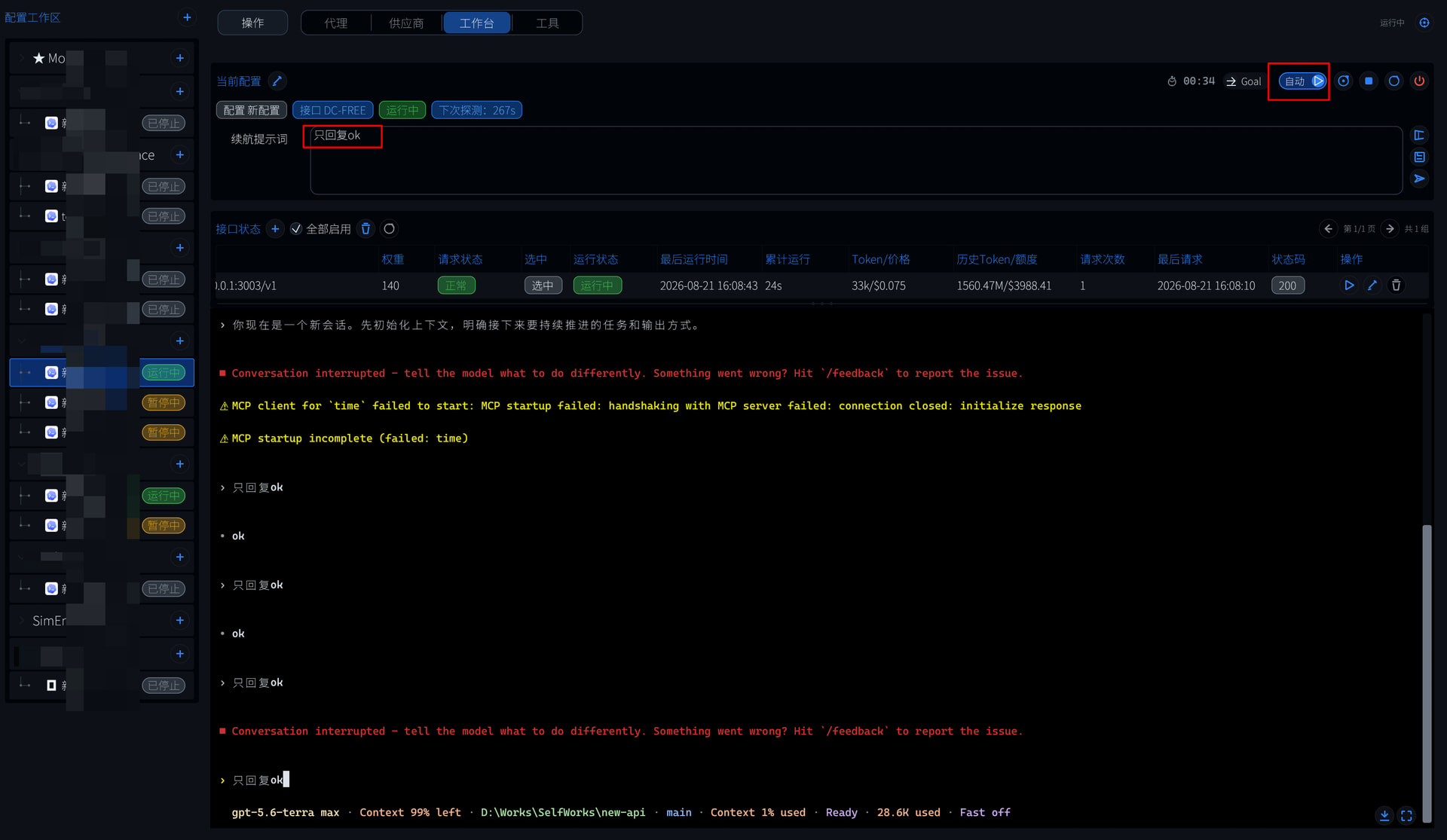
Task: Switch to the 代理 tab
Action: click(x=336, y=23)
